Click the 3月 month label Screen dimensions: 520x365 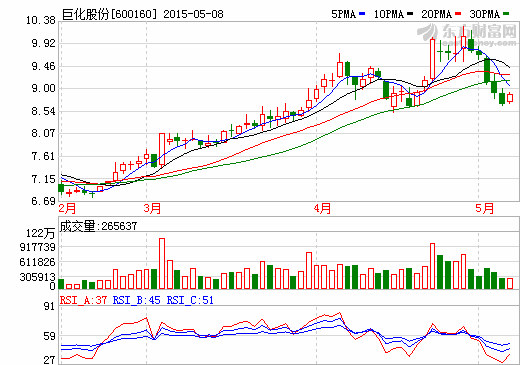pos(152,208)
